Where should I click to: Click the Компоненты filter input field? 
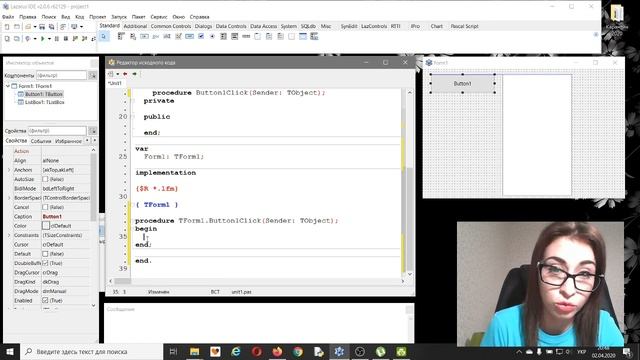[x=61, y=76]
